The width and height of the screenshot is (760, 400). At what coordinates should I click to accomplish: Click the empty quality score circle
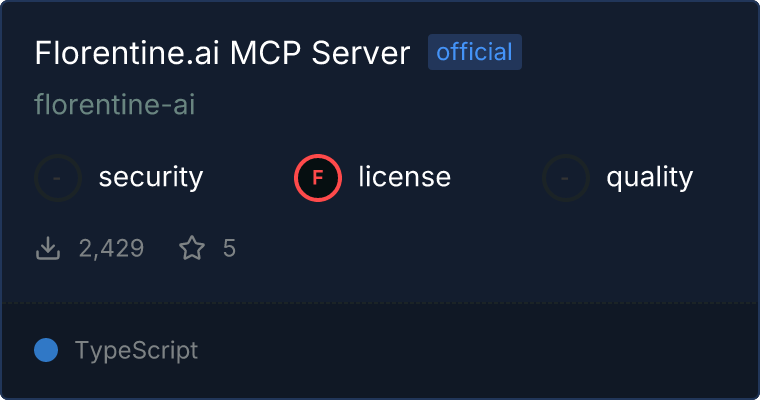(x=566, y=178)
